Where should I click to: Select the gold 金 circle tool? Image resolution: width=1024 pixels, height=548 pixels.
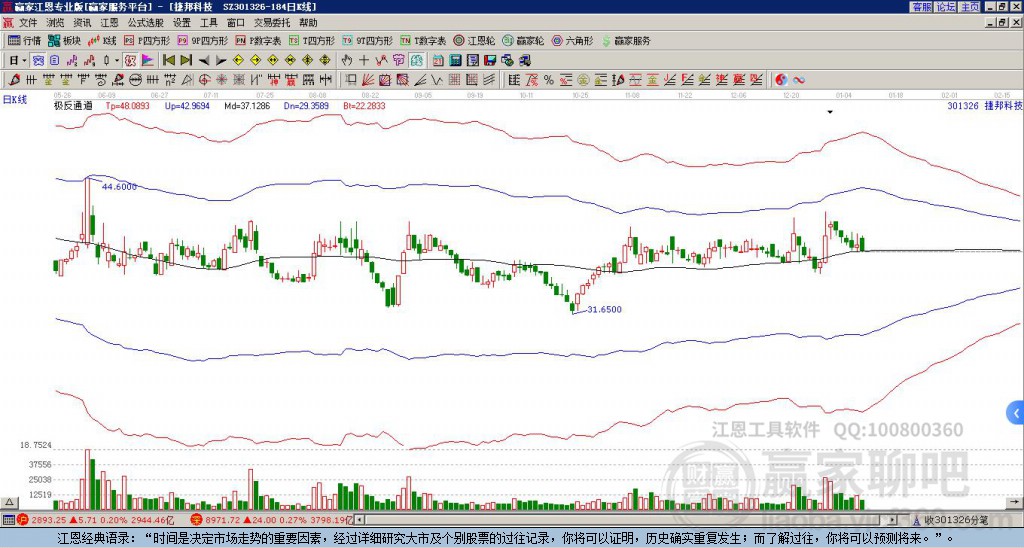point(583,80)
